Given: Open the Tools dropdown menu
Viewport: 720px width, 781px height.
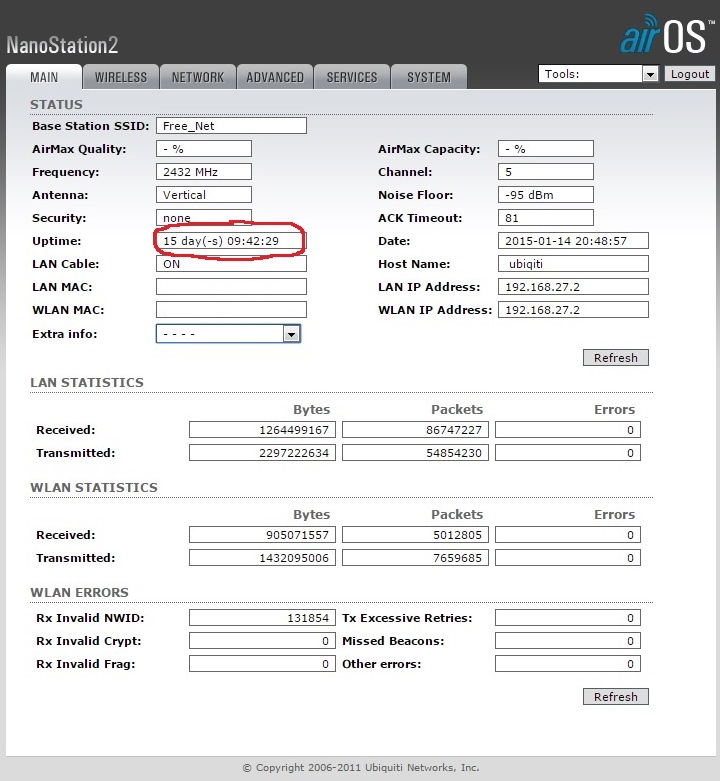Looking at the screenshot, I should click(599, 74).
